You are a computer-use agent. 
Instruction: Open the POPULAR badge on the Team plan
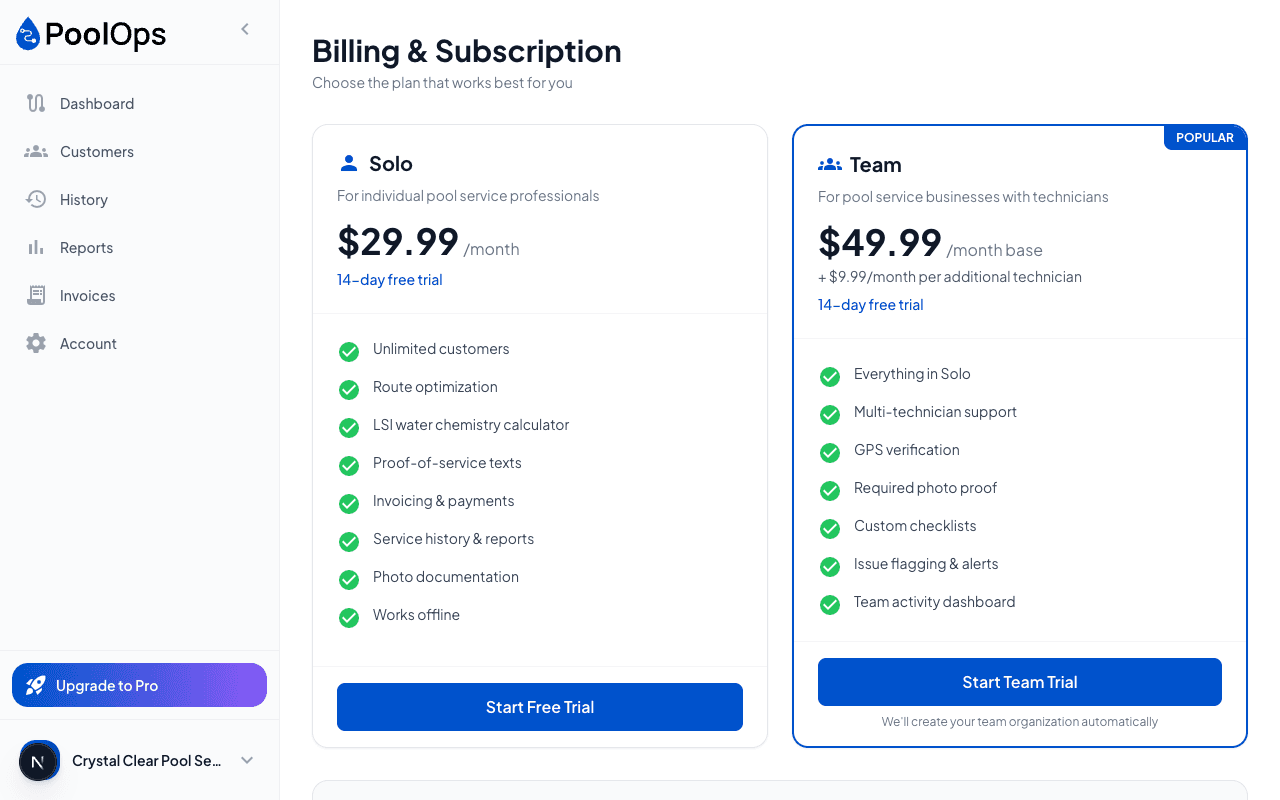click(x=1205, y=137)
